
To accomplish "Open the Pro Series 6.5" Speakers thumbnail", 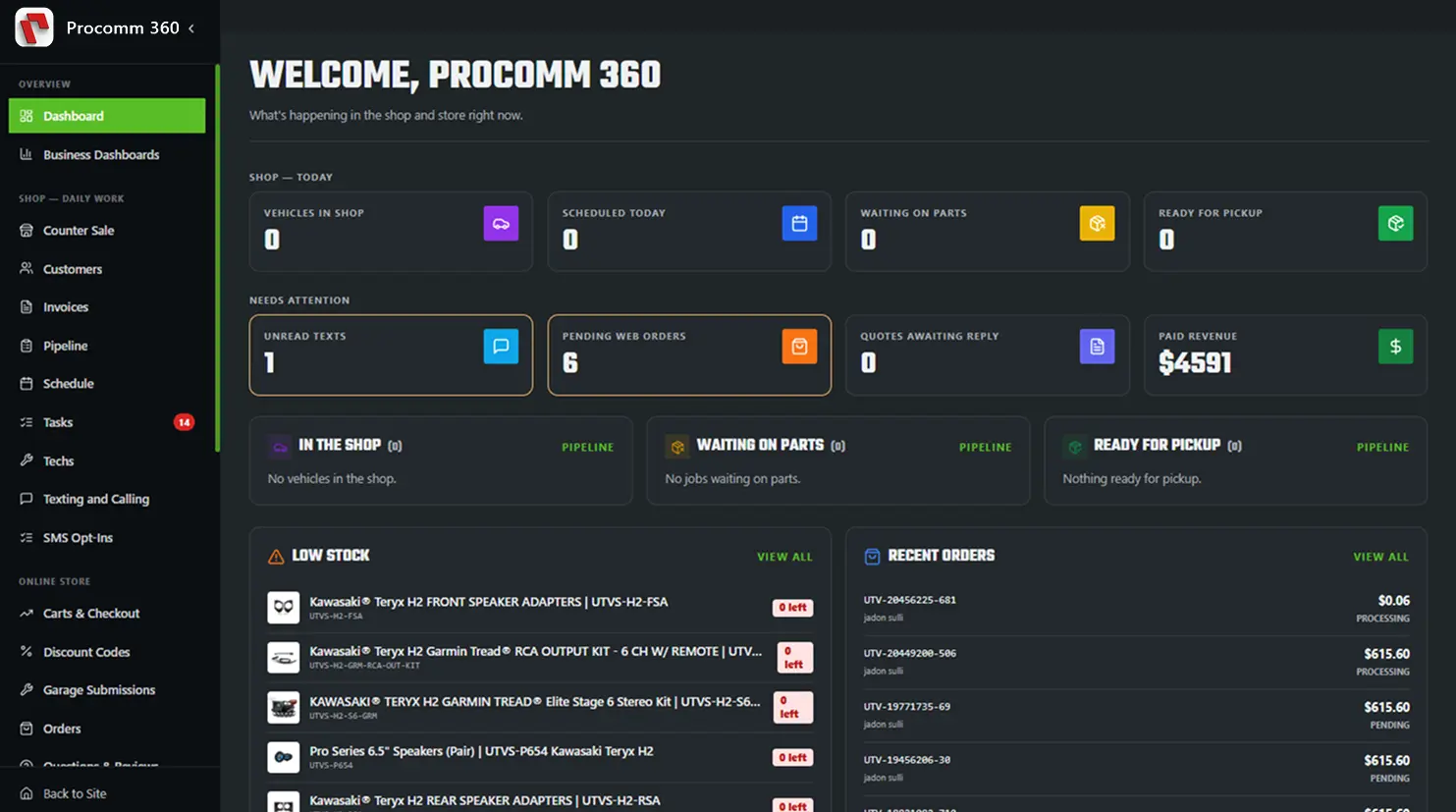I will pos(284,757).
